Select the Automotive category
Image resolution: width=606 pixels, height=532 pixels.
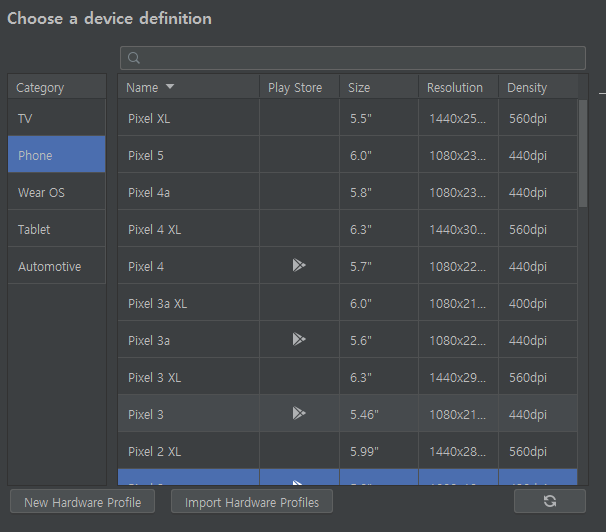click(56, 267)
